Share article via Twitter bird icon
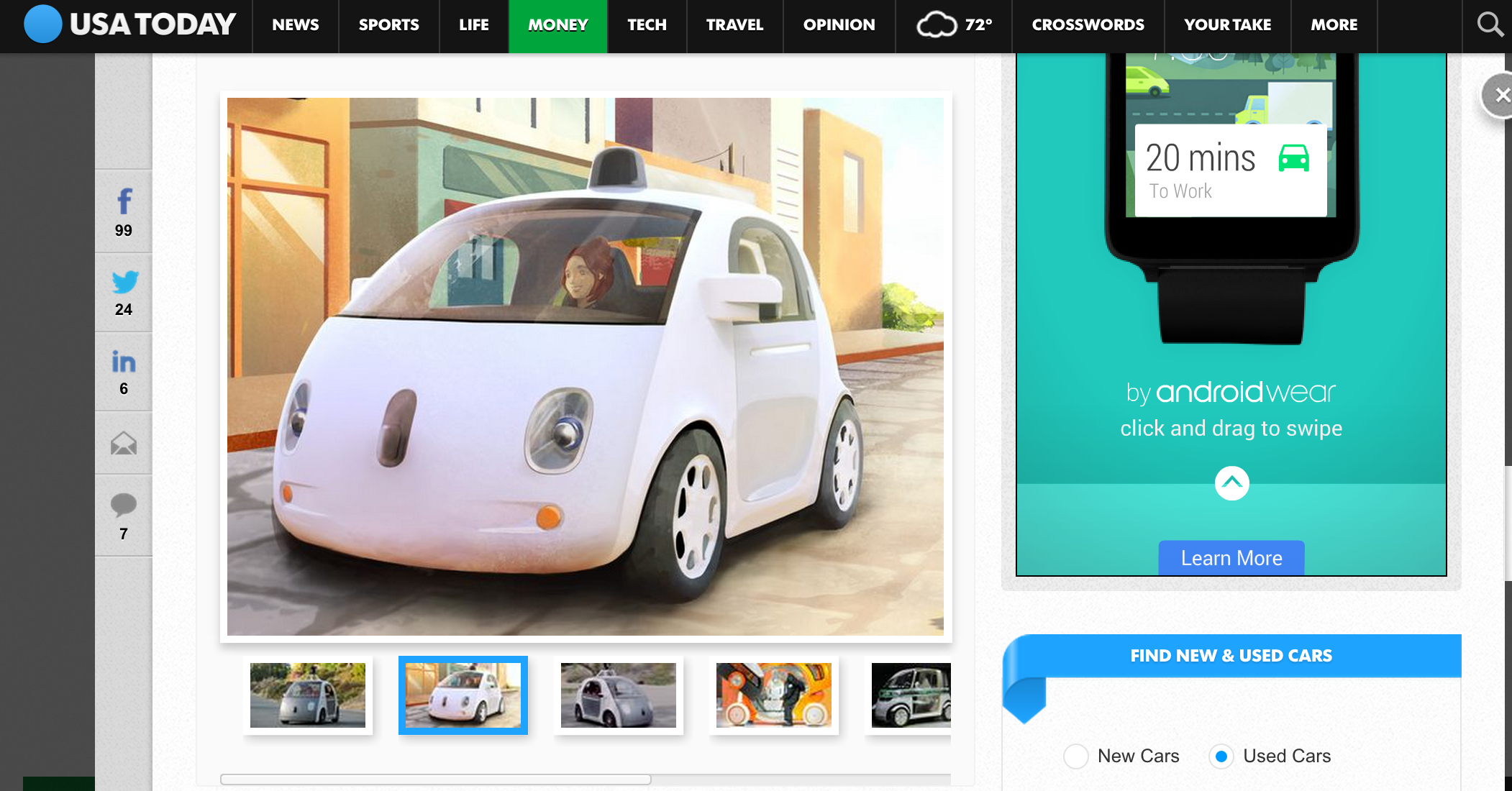The image size is (1512, 791). click(x=124, y=282)
